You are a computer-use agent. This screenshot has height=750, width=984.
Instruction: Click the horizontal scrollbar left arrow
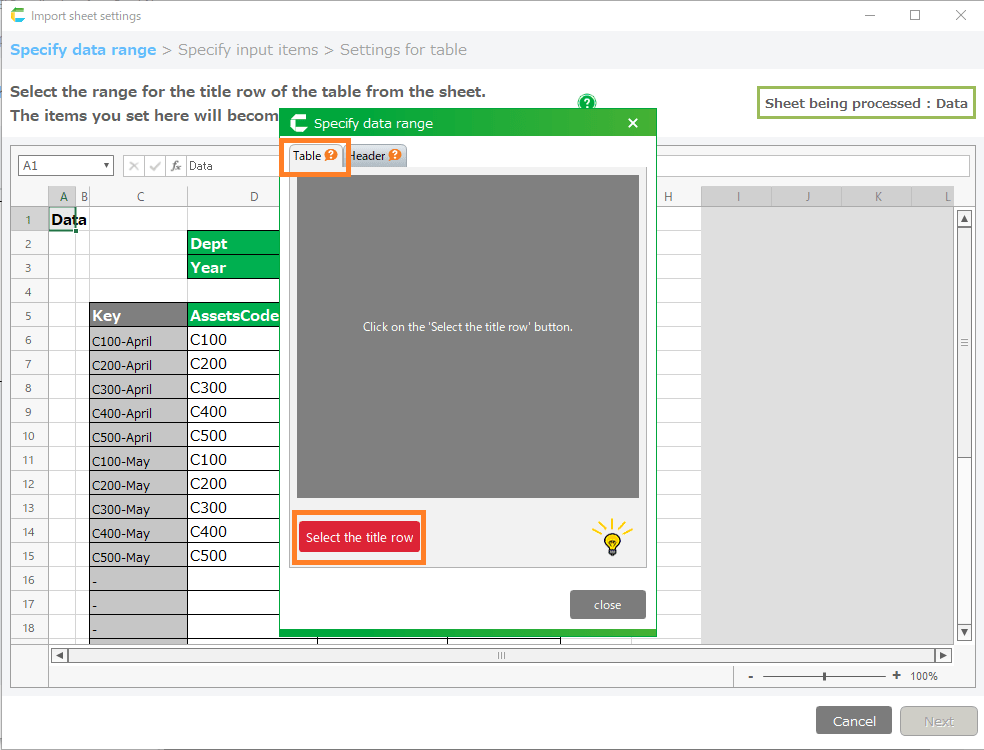tap(60, 655)
